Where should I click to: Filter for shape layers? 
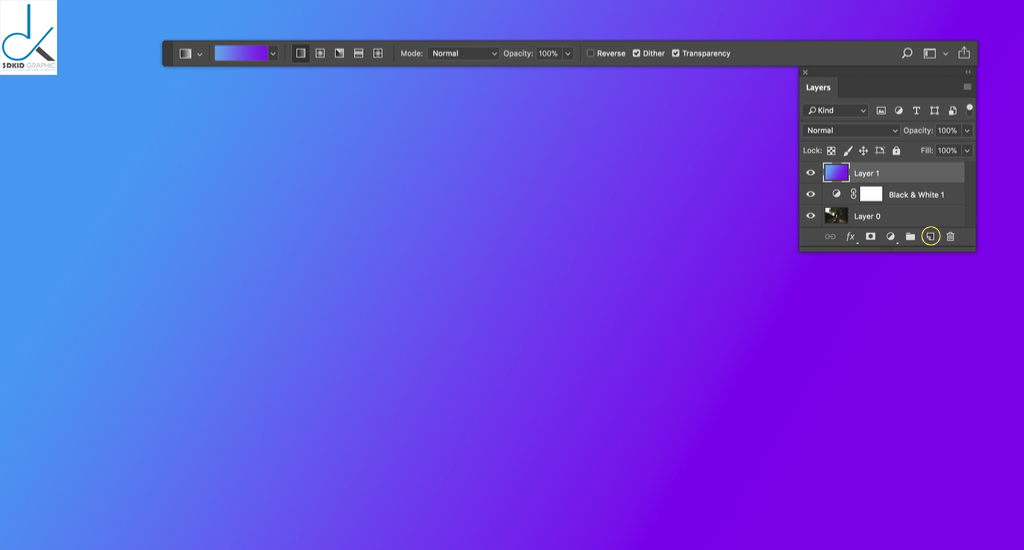pos(935,111)
